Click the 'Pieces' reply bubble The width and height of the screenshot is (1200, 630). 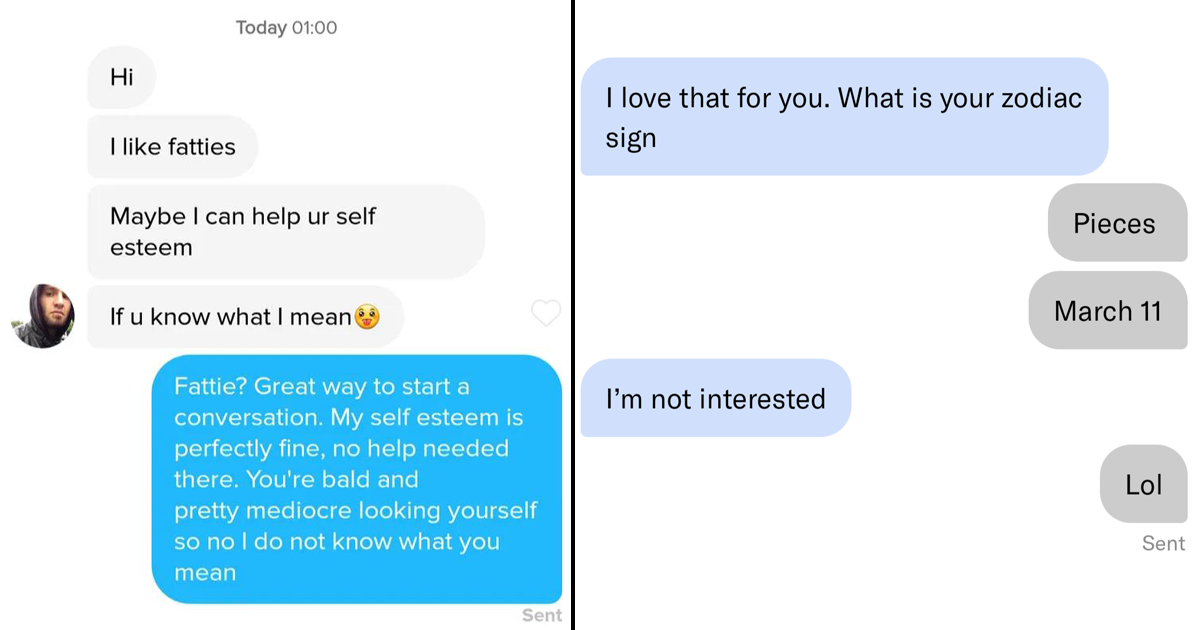(1116, 223)
